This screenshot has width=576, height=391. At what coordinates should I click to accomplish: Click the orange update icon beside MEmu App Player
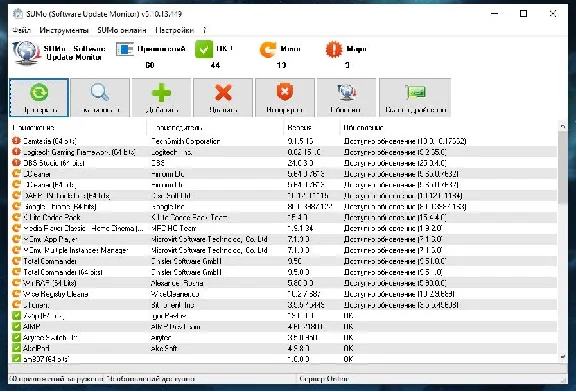coord(16,239)
